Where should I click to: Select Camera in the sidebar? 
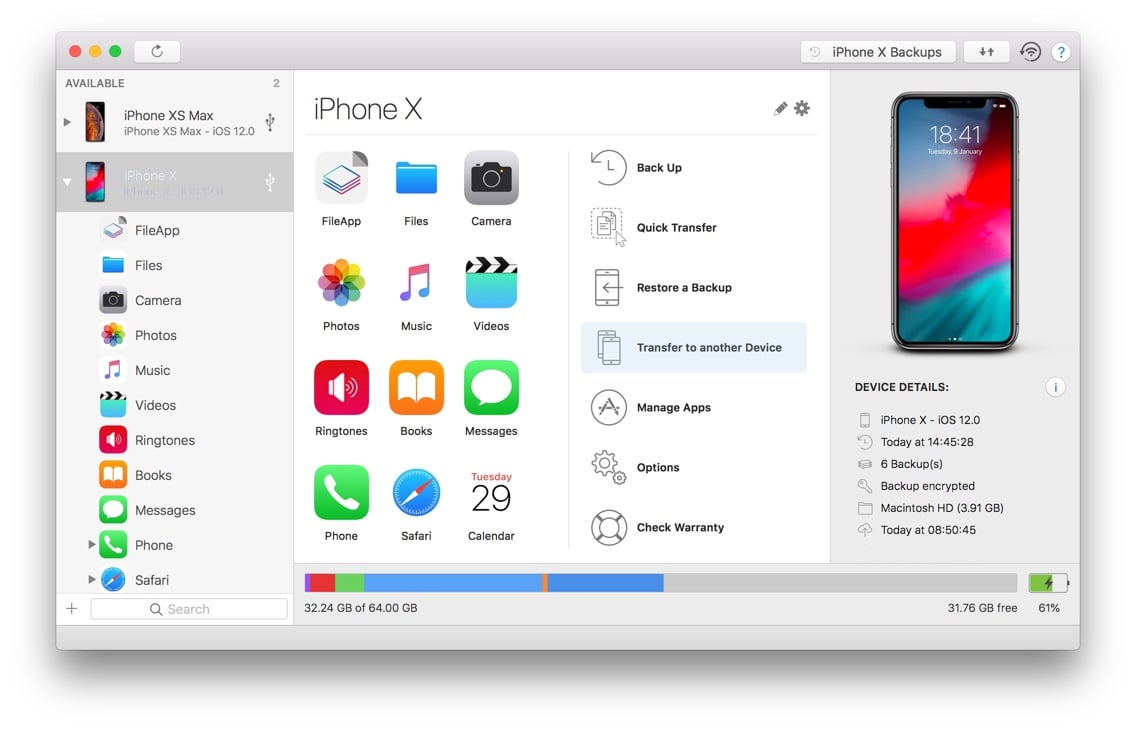pyautogui.click(x=175, y=300)
